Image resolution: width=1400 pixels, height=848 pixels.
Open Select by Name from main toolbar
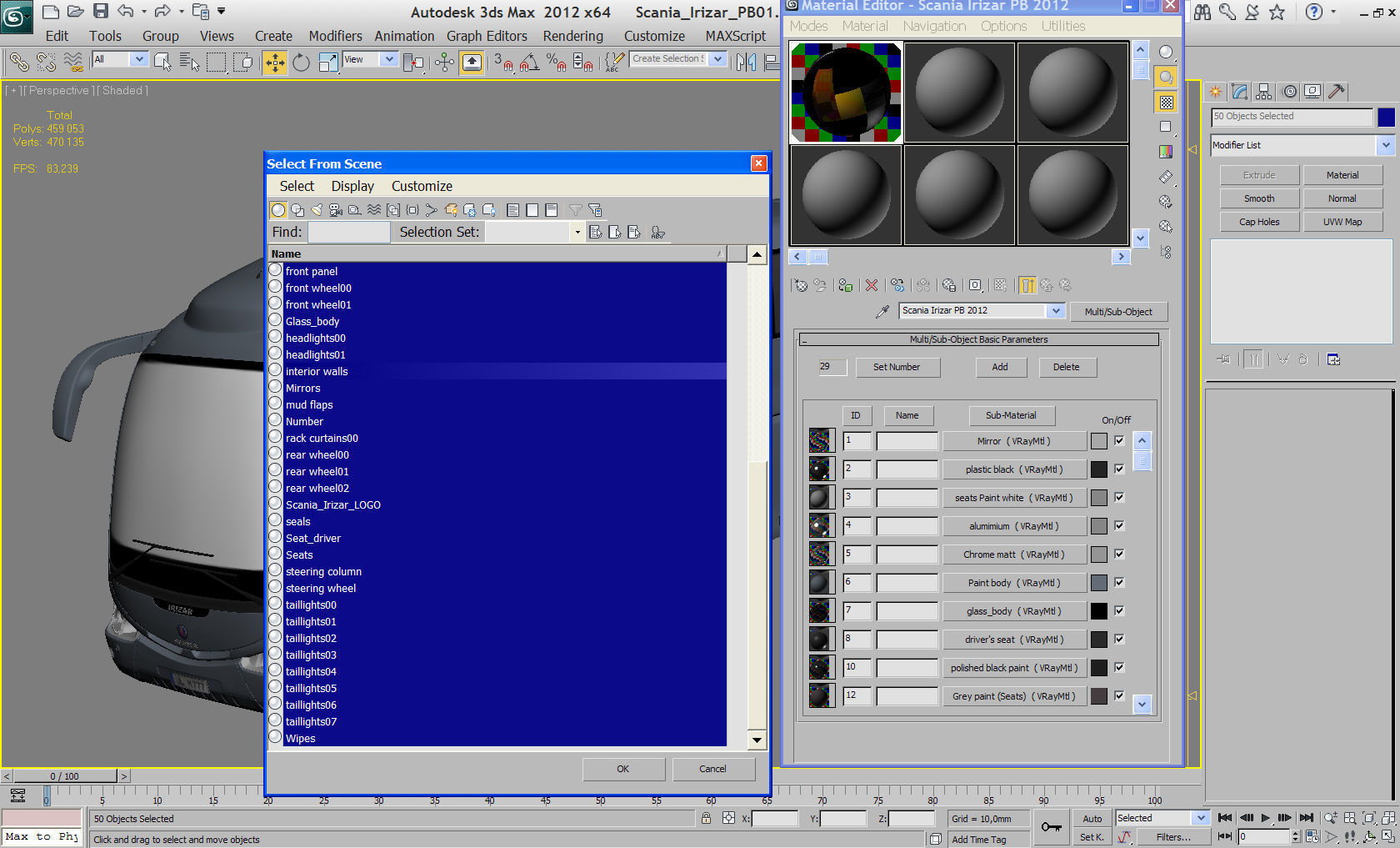189,62
